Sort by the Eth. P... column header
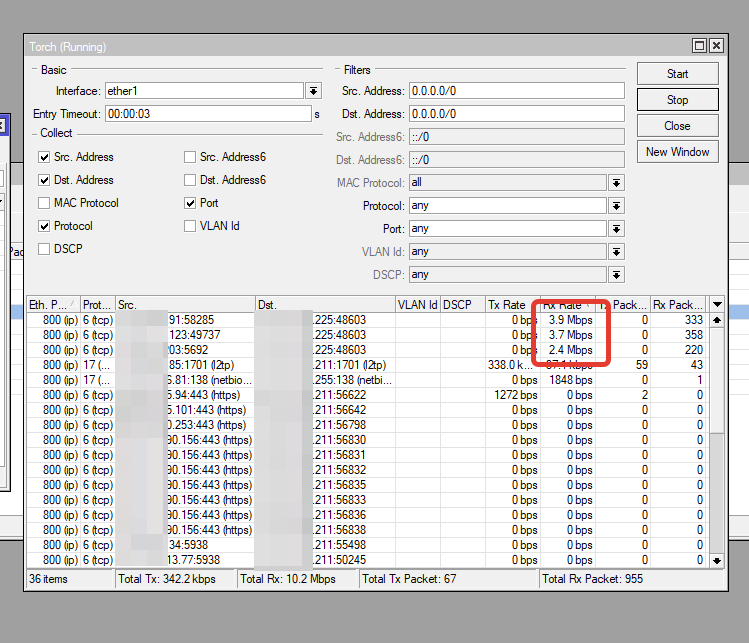The height and width of the screenshot is (643, 749). (53, 305)
